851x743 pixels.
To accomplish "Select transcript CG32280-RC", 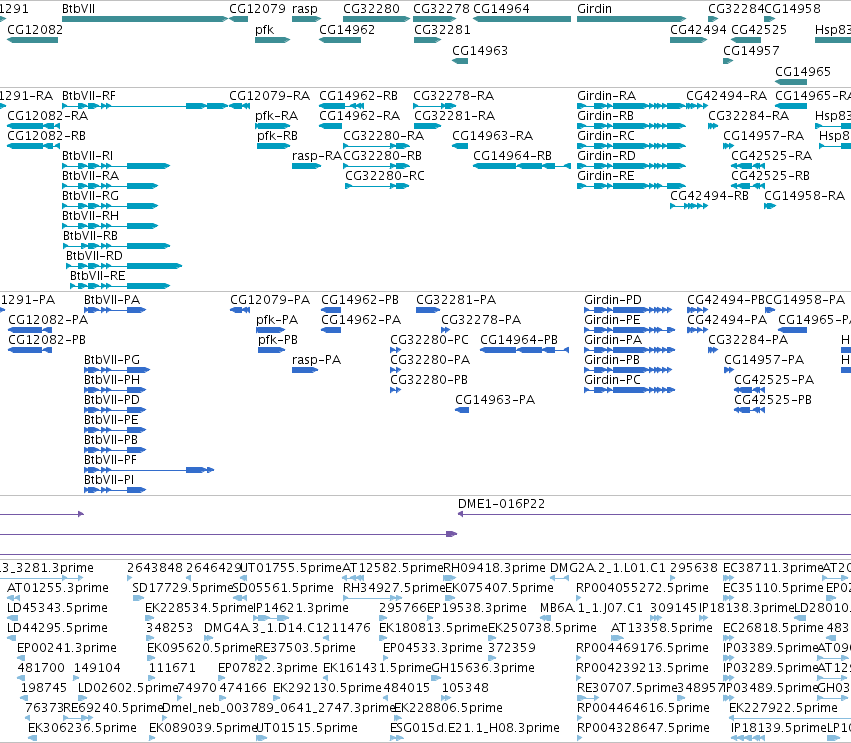I will pyautogui.click(x=385, y=176).
